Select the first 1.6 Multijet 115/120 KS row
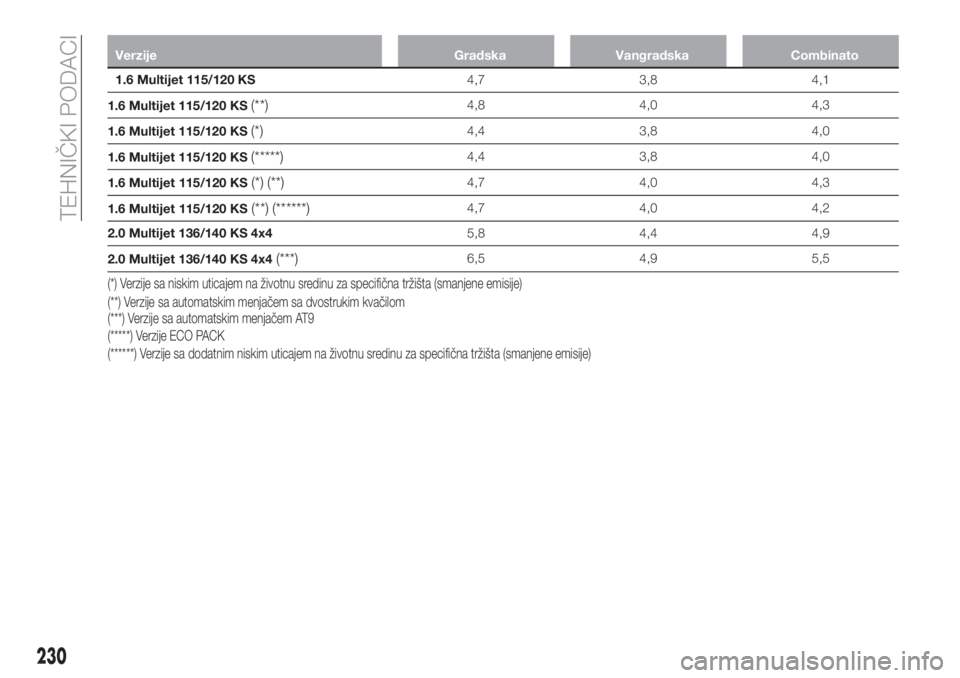 point(503,80)
